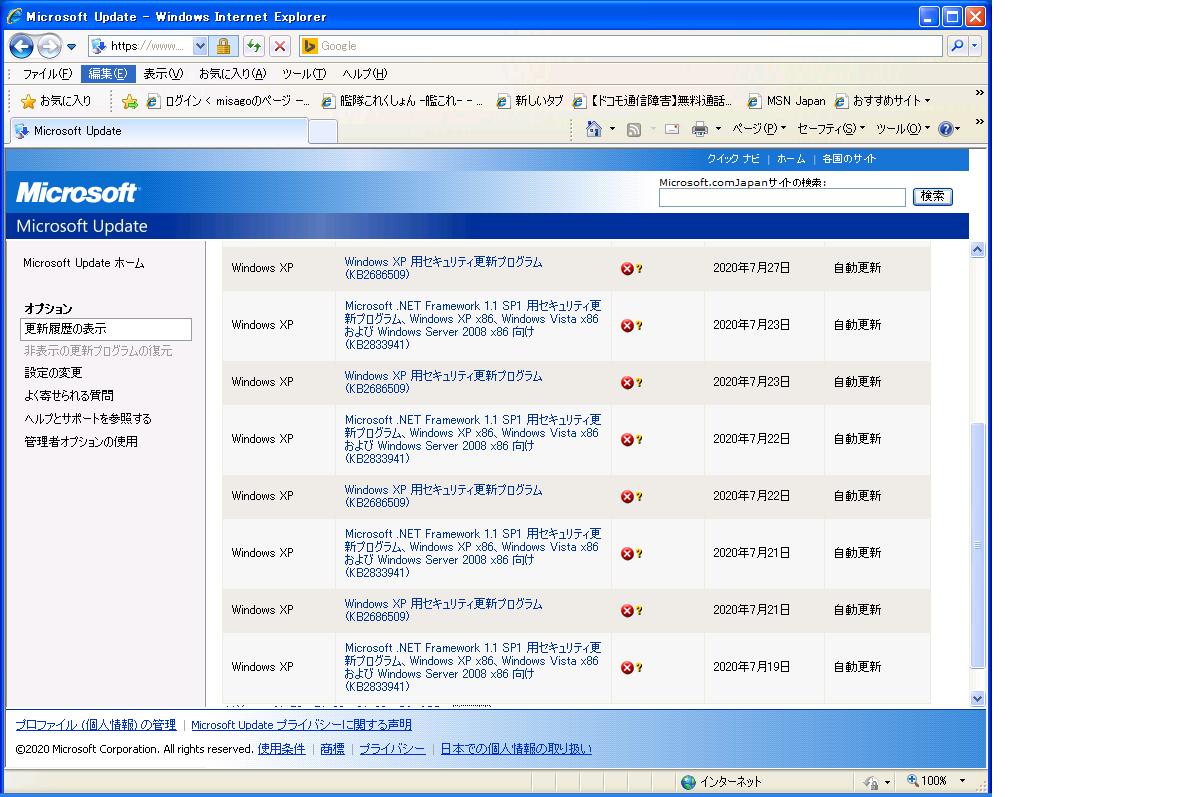
Task: Open the ページ(P) command menu
Action: (x=759, y=129)
